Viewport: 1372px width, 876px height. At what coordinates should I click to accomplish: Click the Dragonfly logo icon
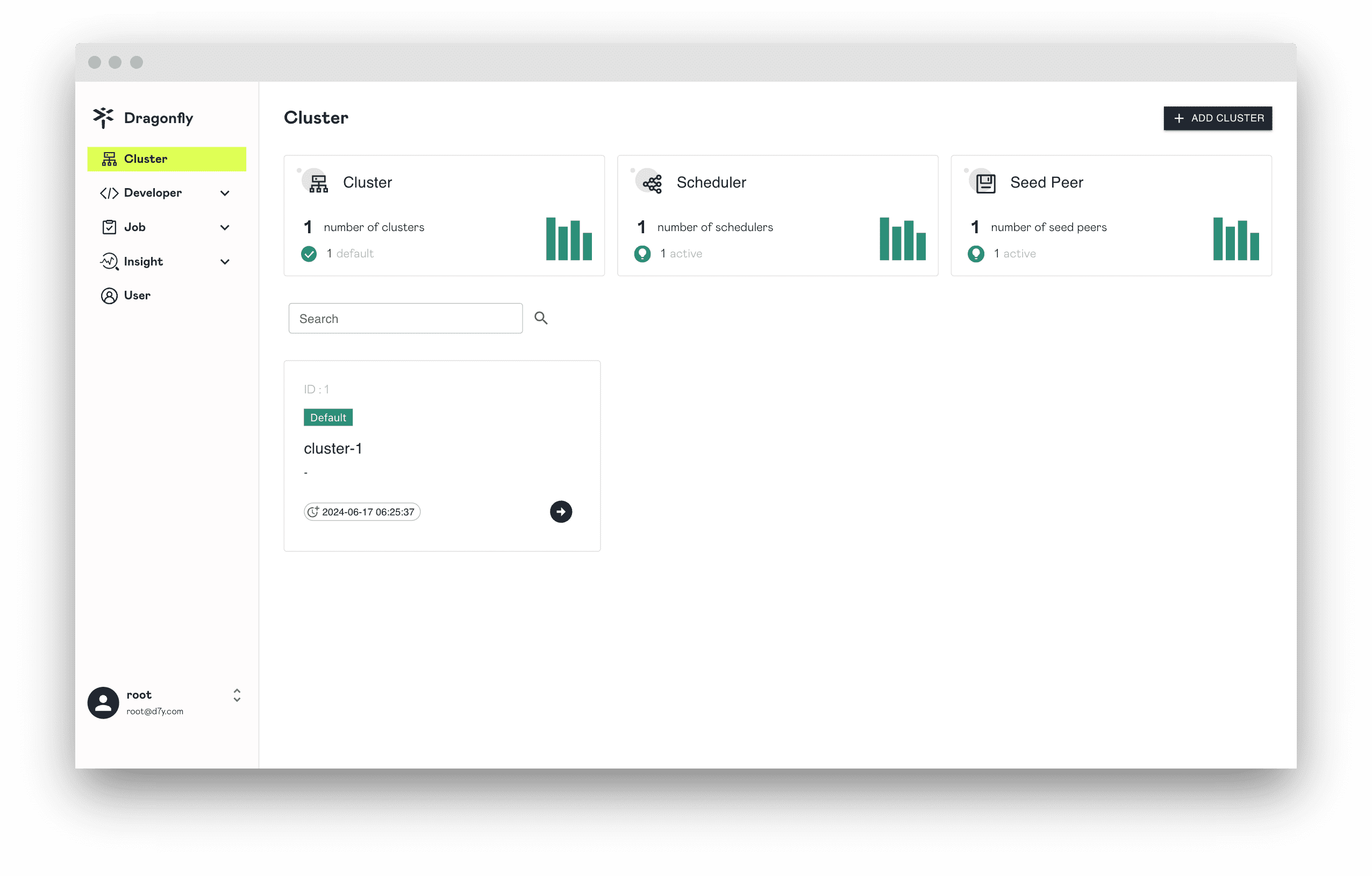pyautogui.click(x=103, y=118)
